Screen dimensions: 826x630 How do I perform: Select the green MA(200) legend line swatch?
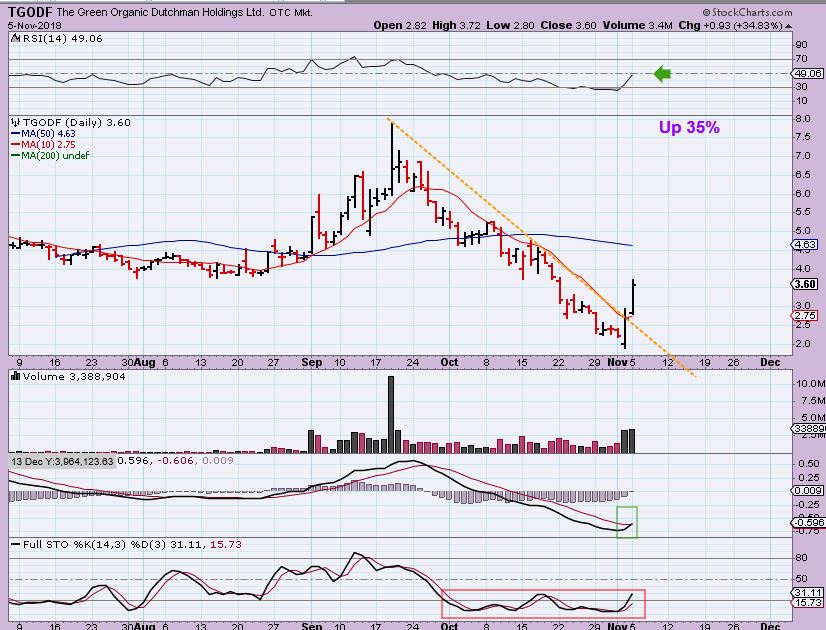[15, 156]
